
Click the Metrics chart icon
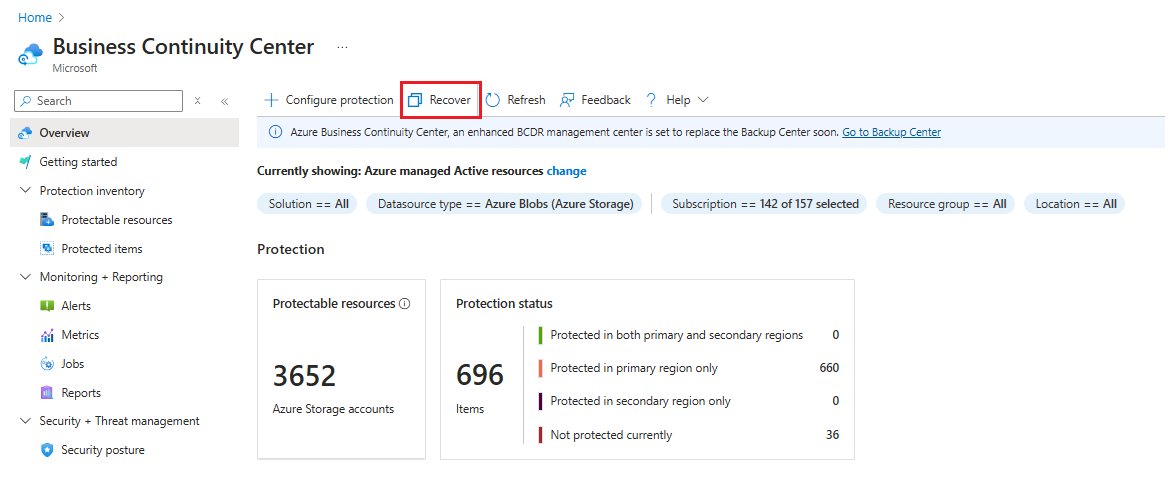point(47,335)
